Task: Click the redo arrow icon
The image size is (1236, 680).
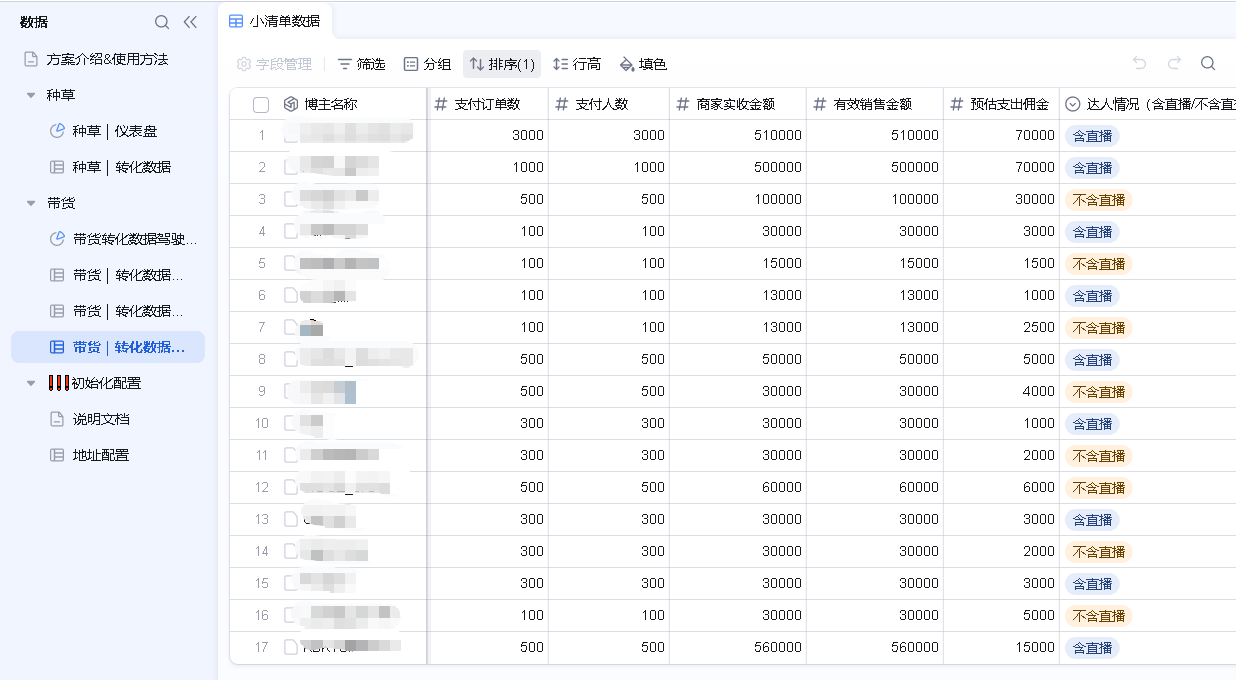Action: [x=1174, y=64]
